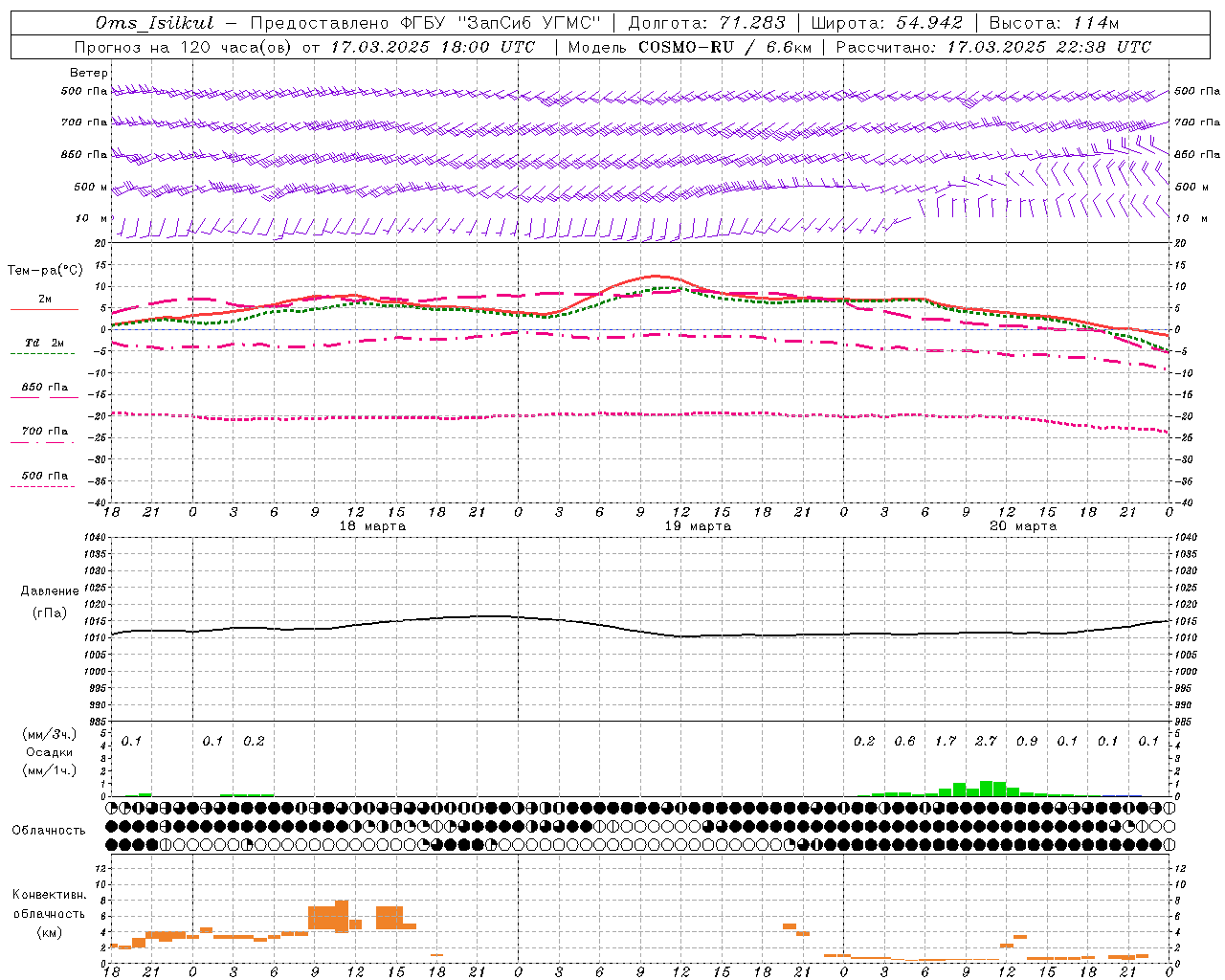Click the '1.7' precipitation value
Screen dimensions: 1225x980
point(946,741)
